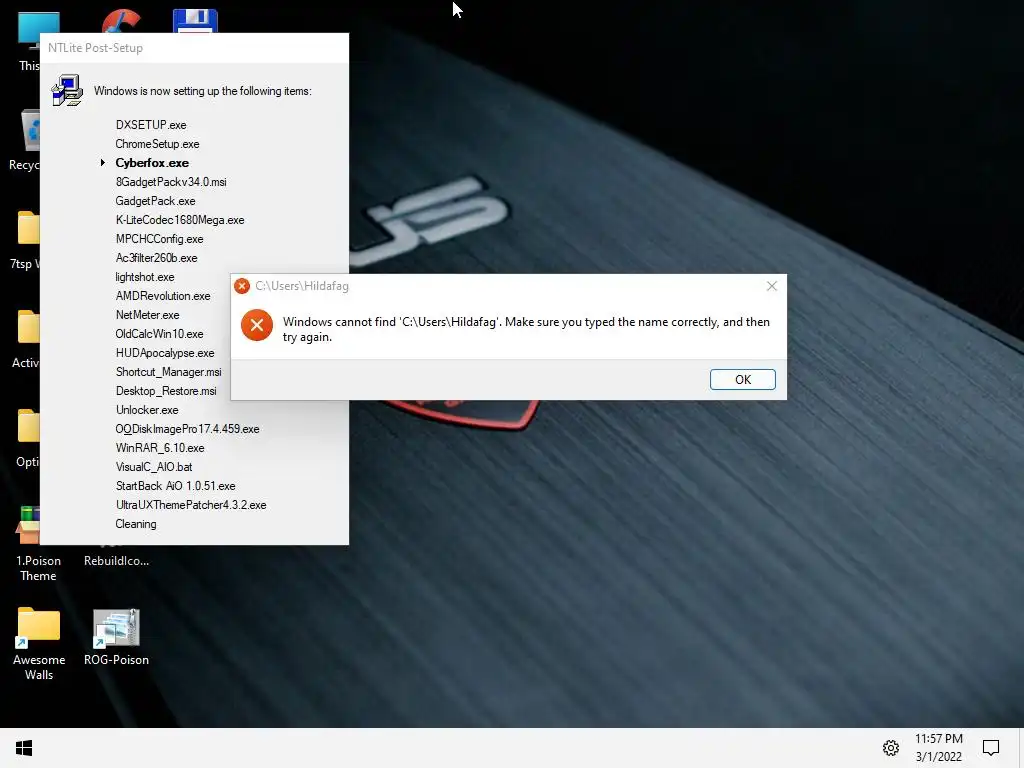Select Desktop_Restore.msi entry
Image resolution: width=1024 pixels, height=768 pixels.
click(166, 391)
